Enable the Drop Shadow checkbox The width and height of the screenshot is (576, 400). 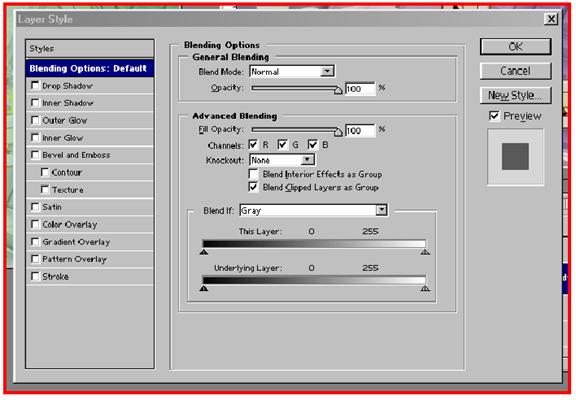pos(35,86)
